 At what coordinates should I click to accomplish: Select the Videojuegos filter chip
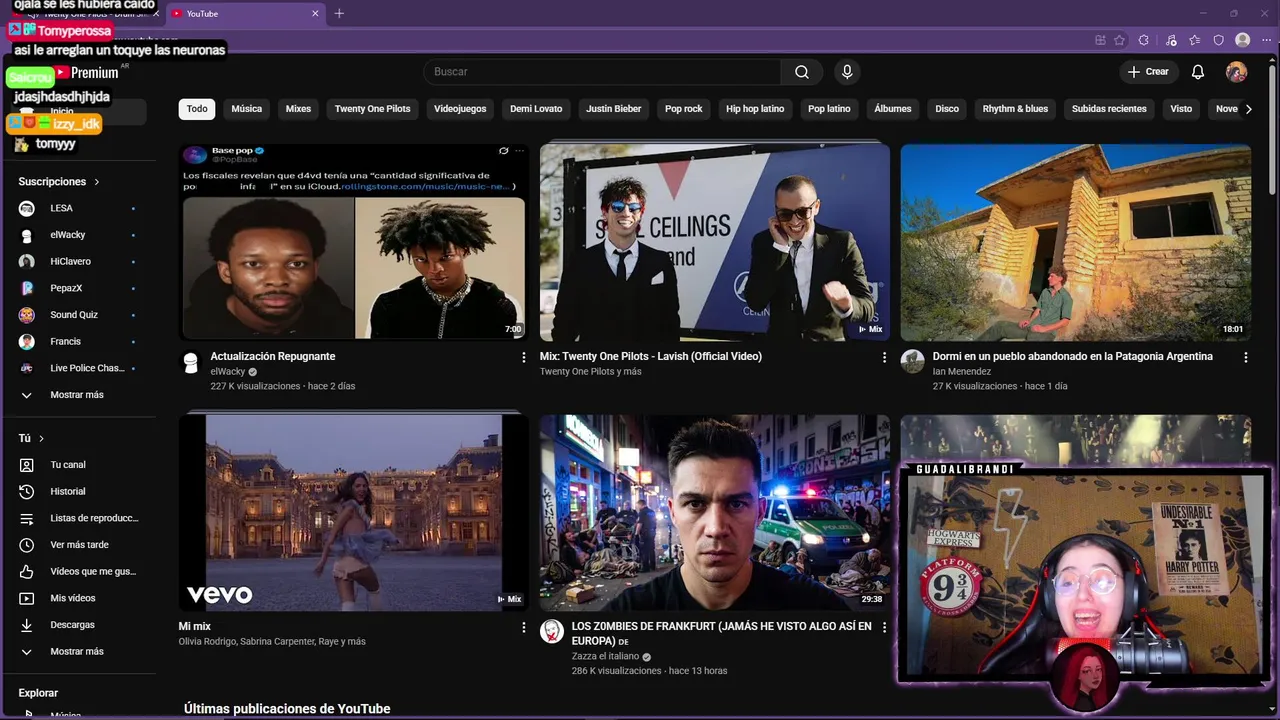pos(460,109)
